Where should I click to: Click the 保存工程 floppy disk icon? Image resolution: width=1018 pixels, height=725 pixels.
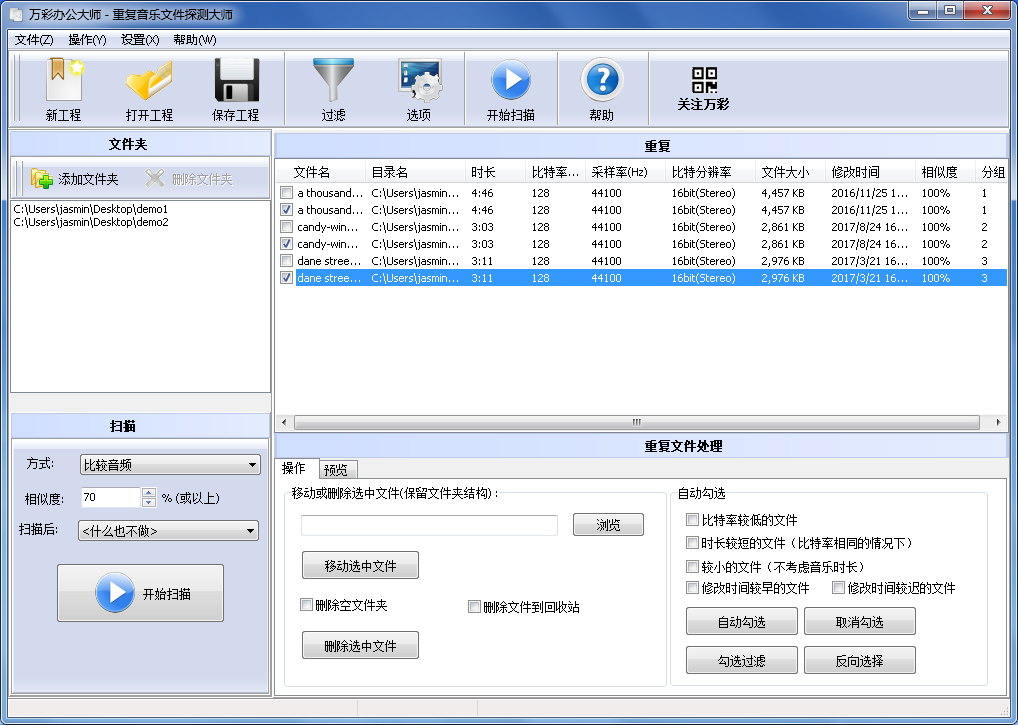pos(236,80)
